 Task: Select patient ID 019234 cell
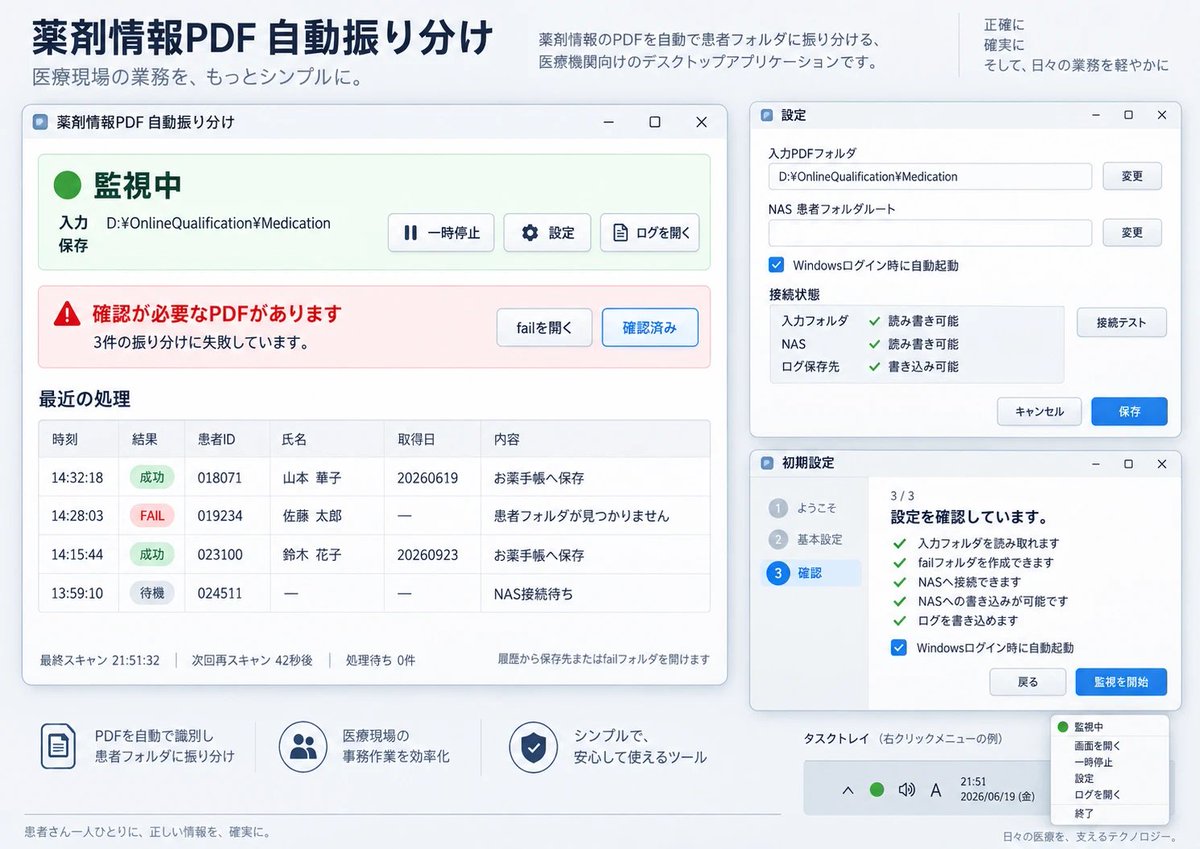click(220, 516)
